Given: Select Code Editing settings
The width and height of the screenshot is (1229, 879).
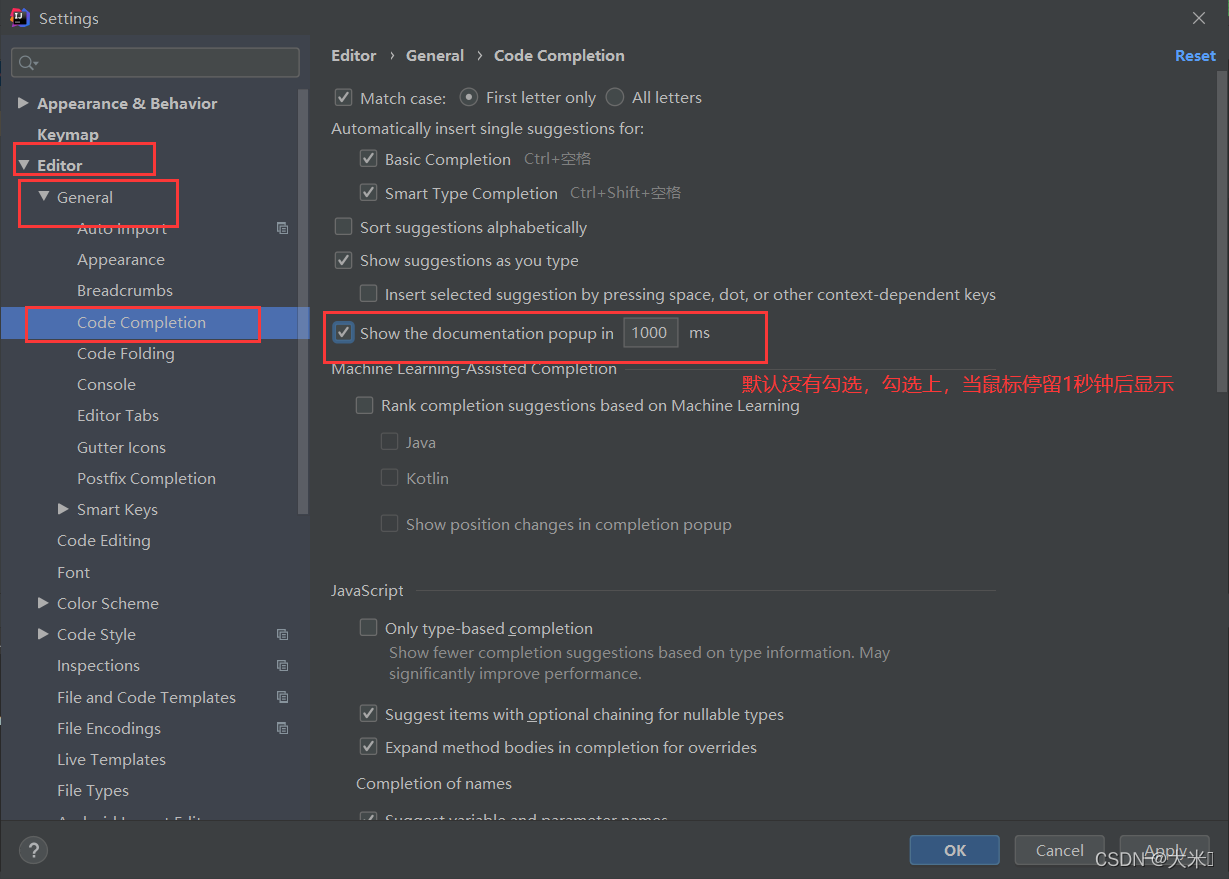Looking at the screenshot, I should coord(104,540).
